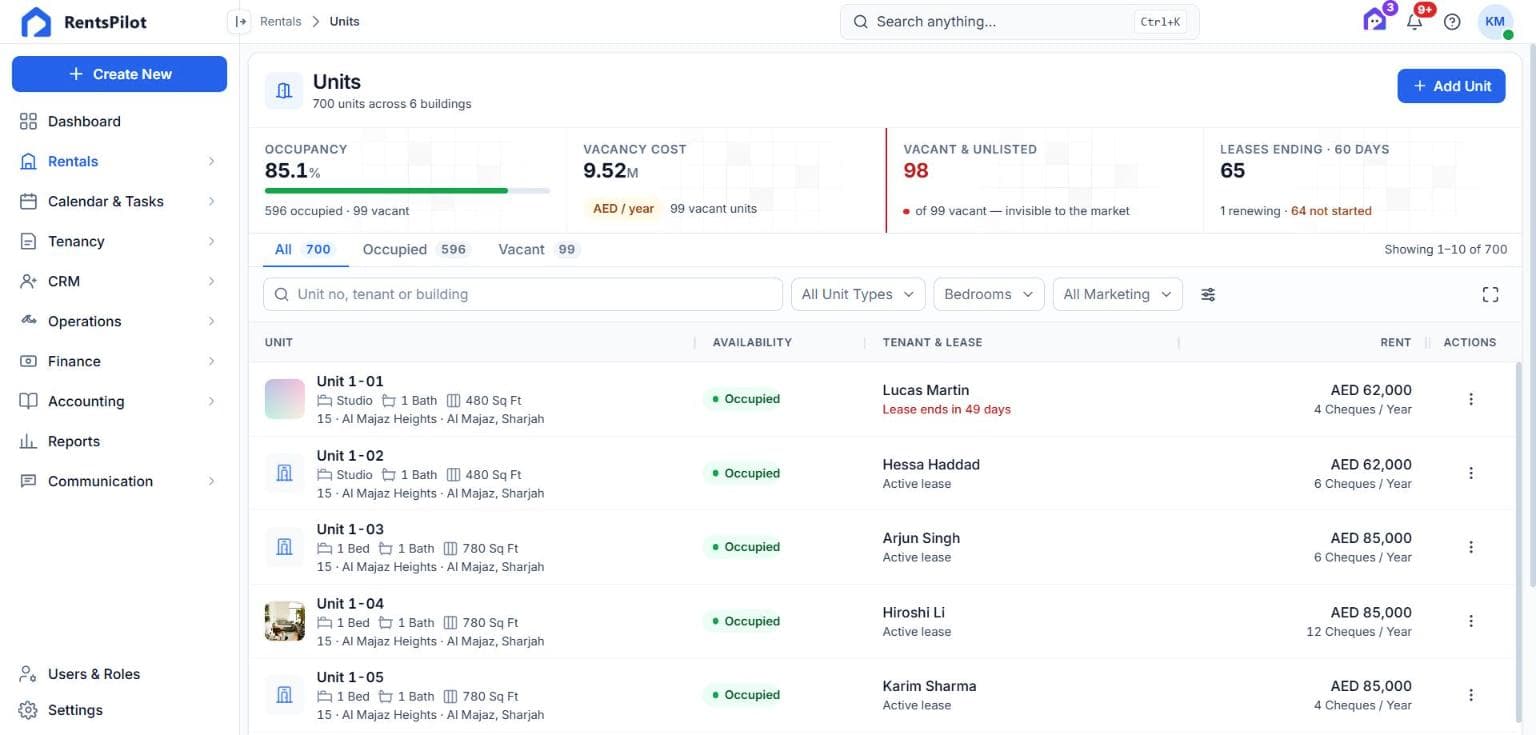Switch to the All 700 tab
1536x735 pixels.
click(304, 249)
